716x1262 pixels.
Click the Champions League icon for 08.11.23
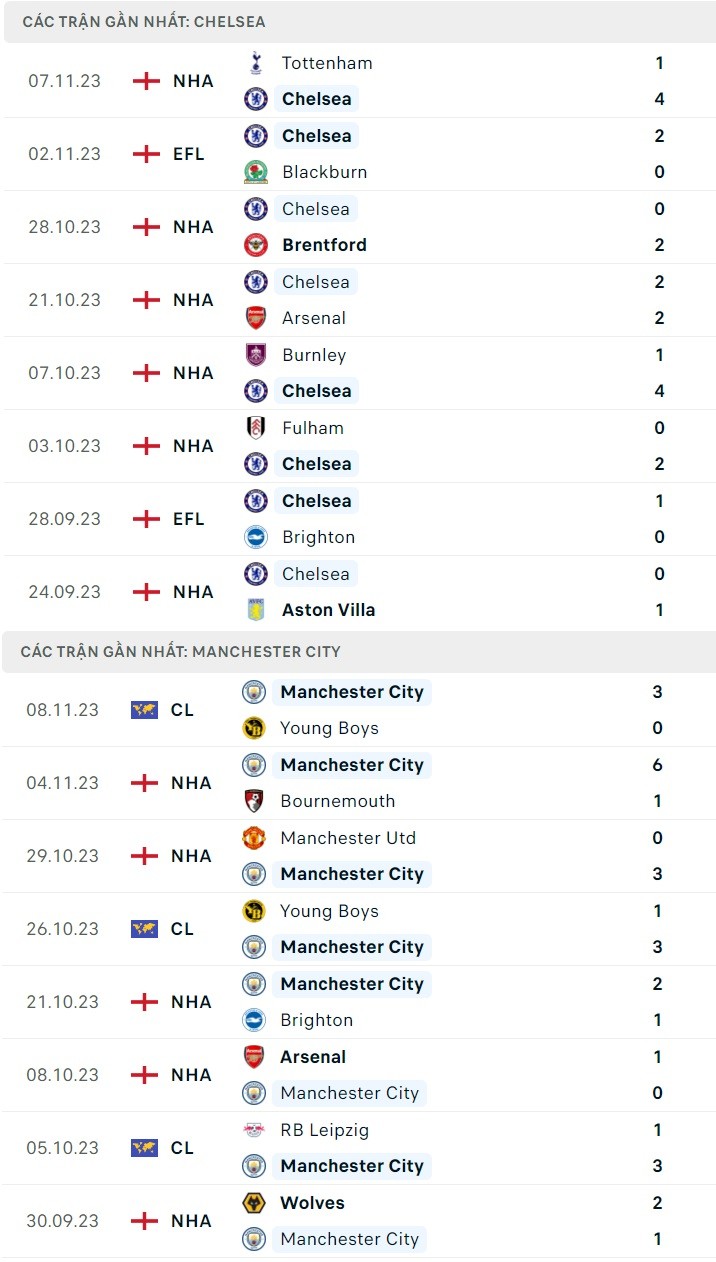click(144, 710)
